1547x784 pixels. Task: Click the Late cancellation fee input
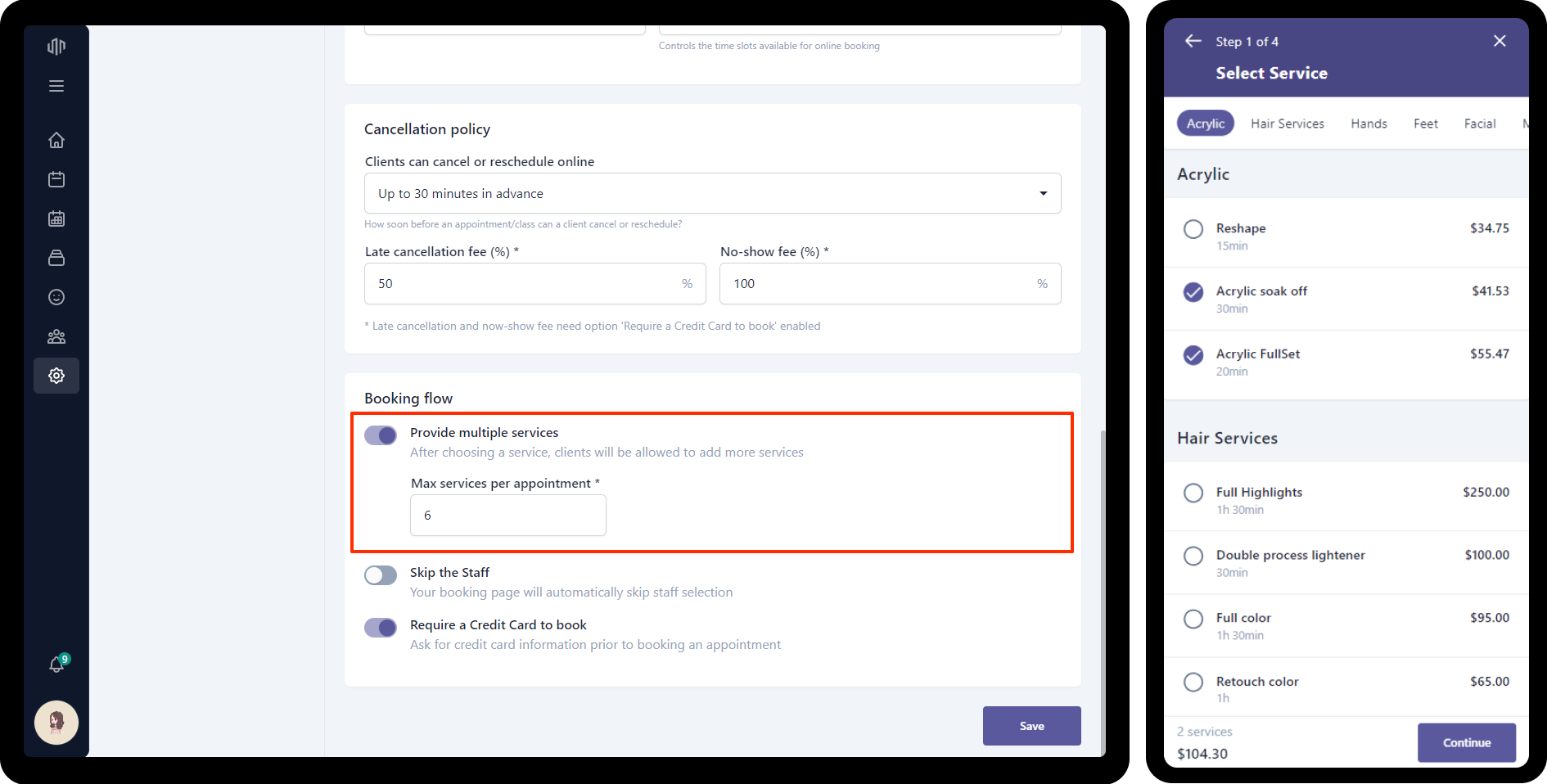524,284
